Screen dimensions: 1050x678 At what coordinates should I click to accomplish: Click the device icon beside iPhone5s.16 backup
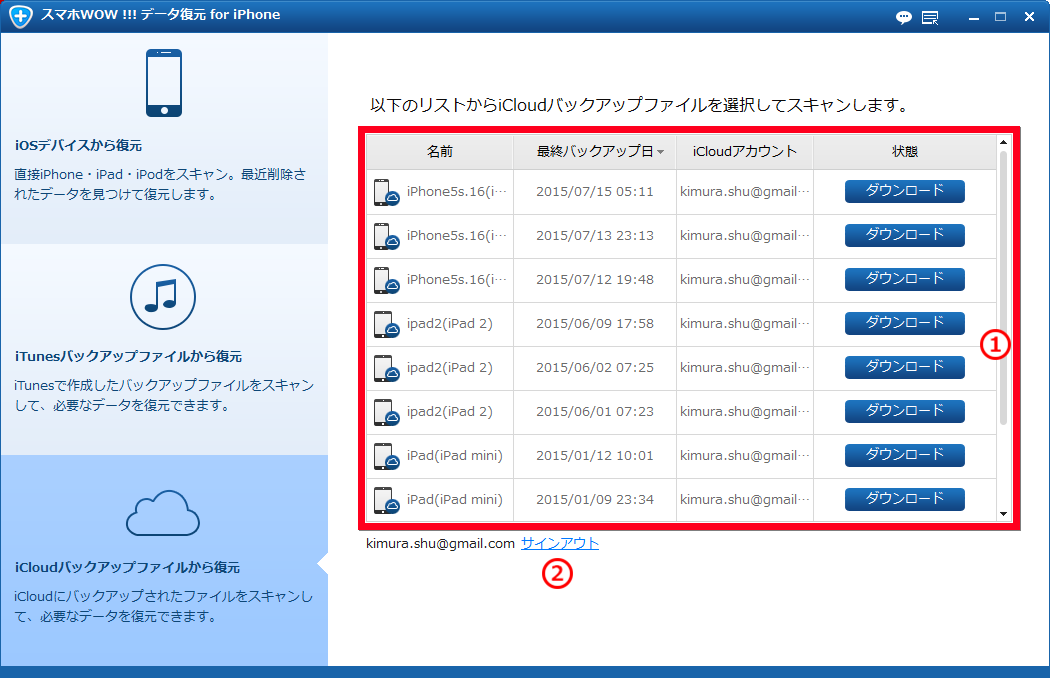point(386,194)
